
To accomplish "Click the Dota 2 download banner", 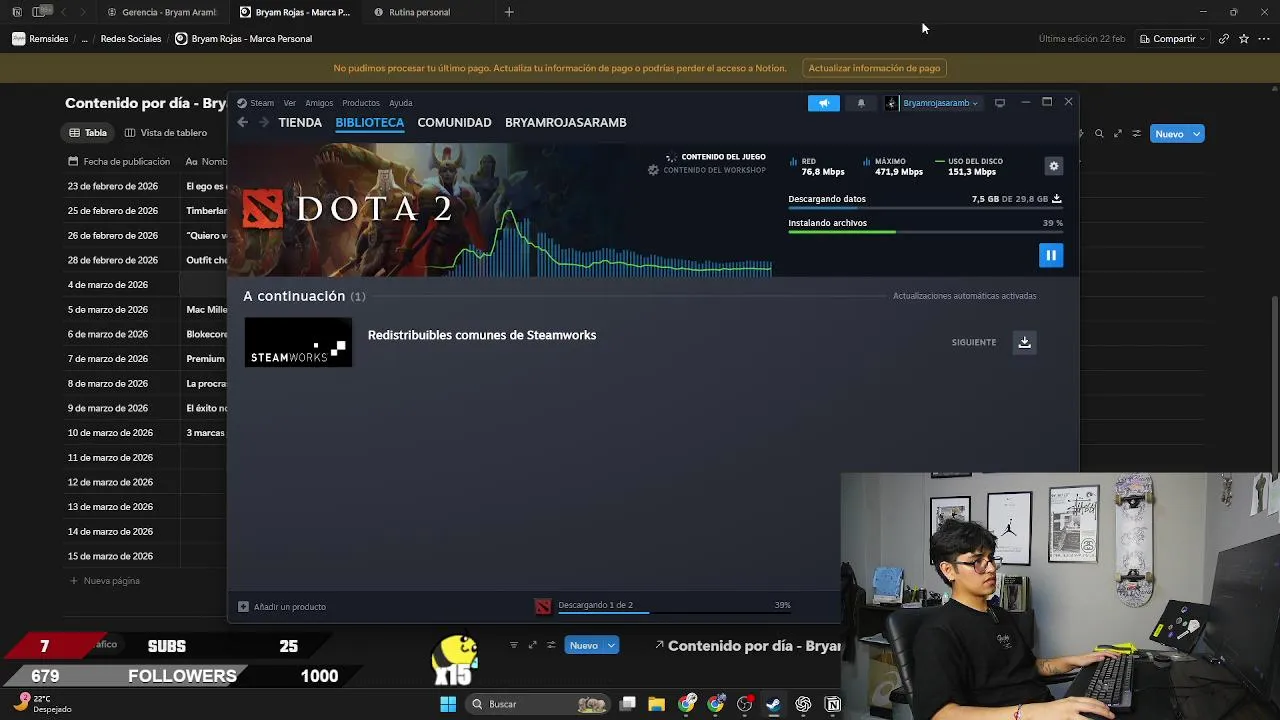I will coord(500,210).
